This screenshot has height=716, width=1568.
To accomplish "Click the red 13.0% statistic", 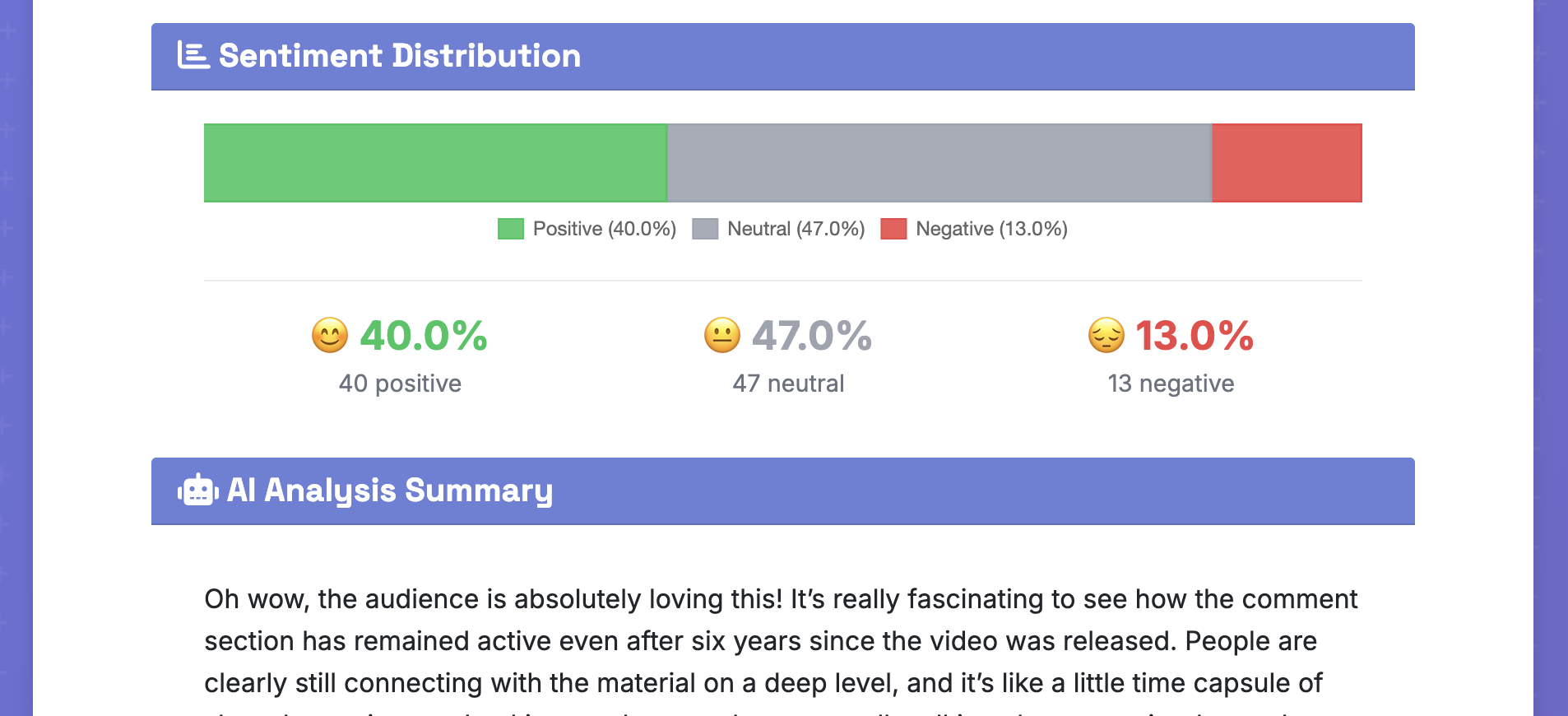I will click(1195, 336).
